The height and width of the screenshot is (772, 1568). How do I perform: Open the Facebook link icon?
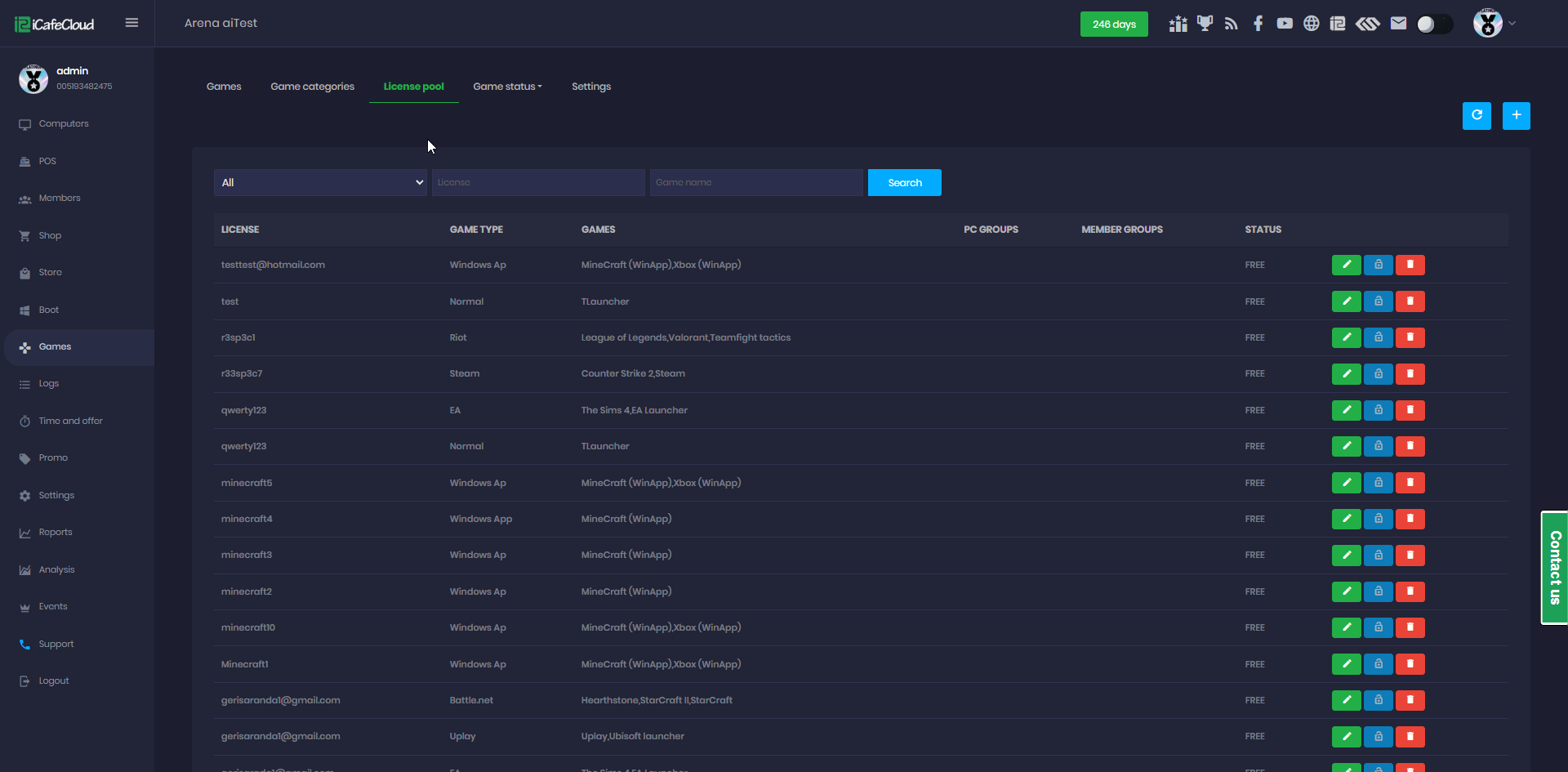coord(1258,24)
